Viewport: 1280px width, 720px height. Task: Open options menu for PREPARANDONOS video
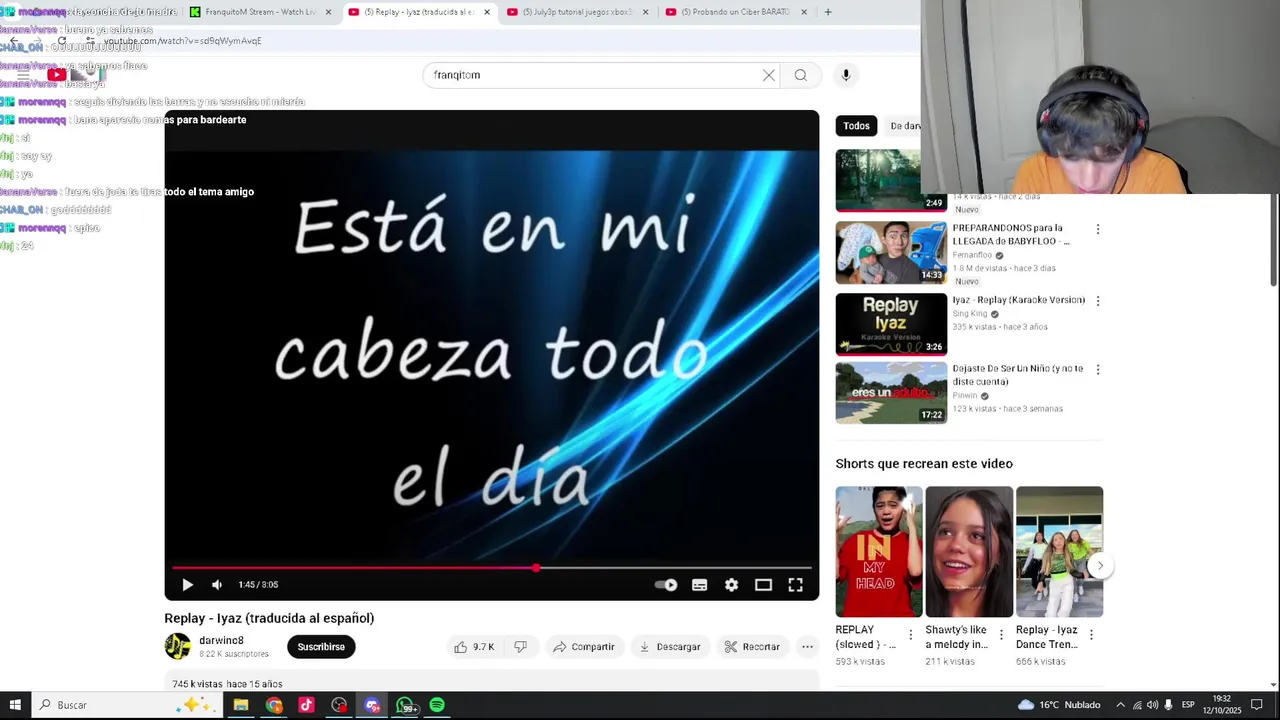[1098, 229]
